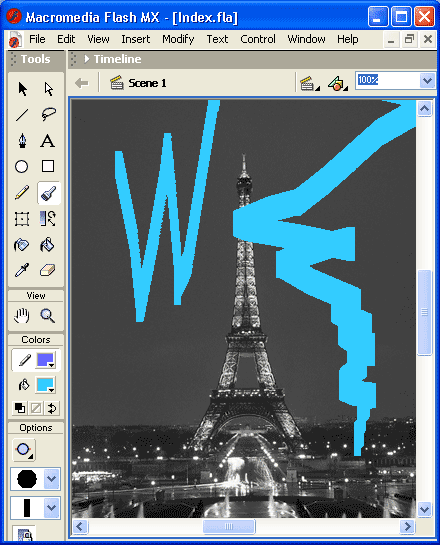Select the Lasso tool
Viewport: 440px width, 545px height.
click(x=48, y=114)
